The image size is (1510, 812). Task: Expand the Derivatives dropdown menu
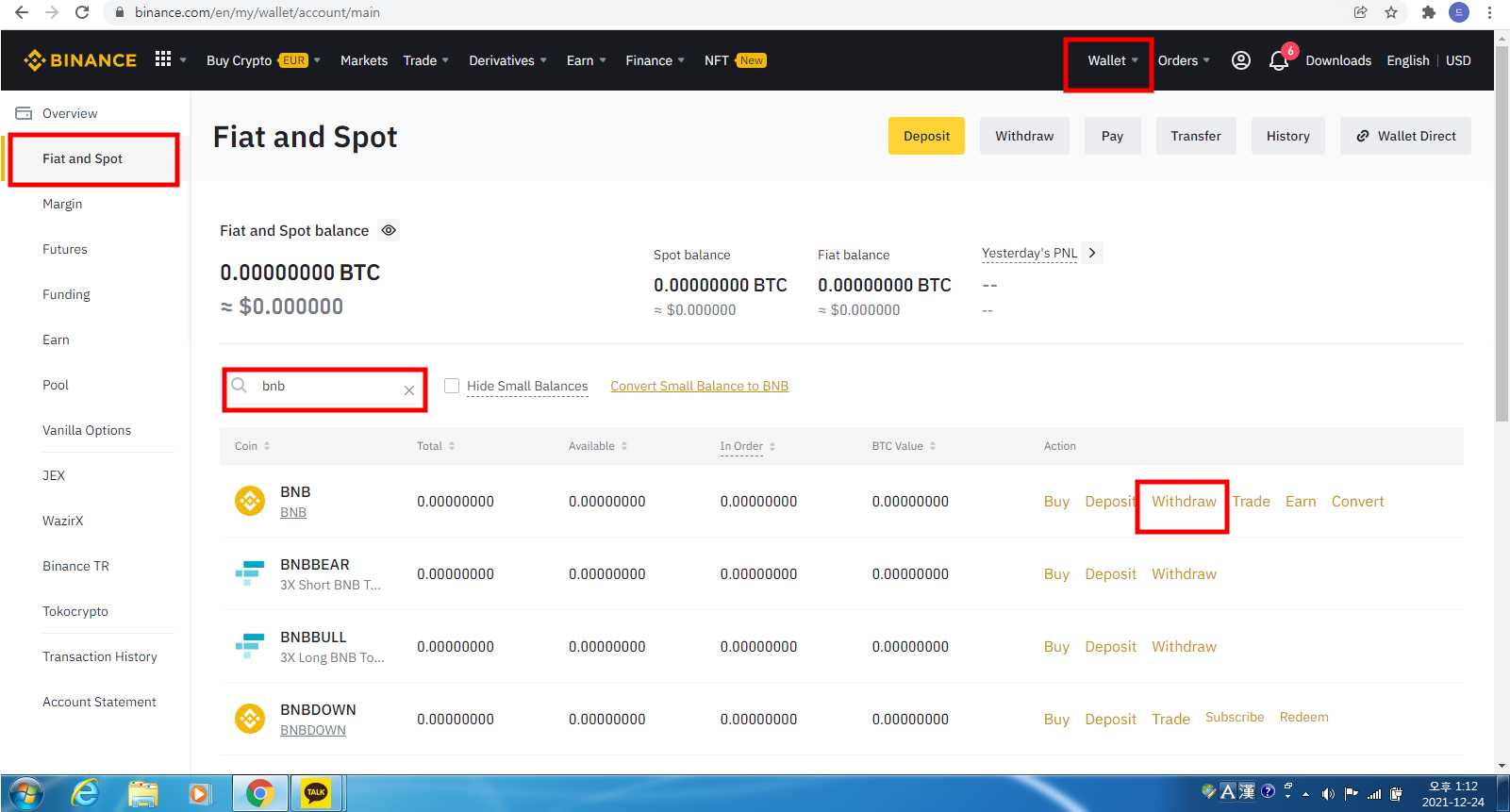coord(508,60)
